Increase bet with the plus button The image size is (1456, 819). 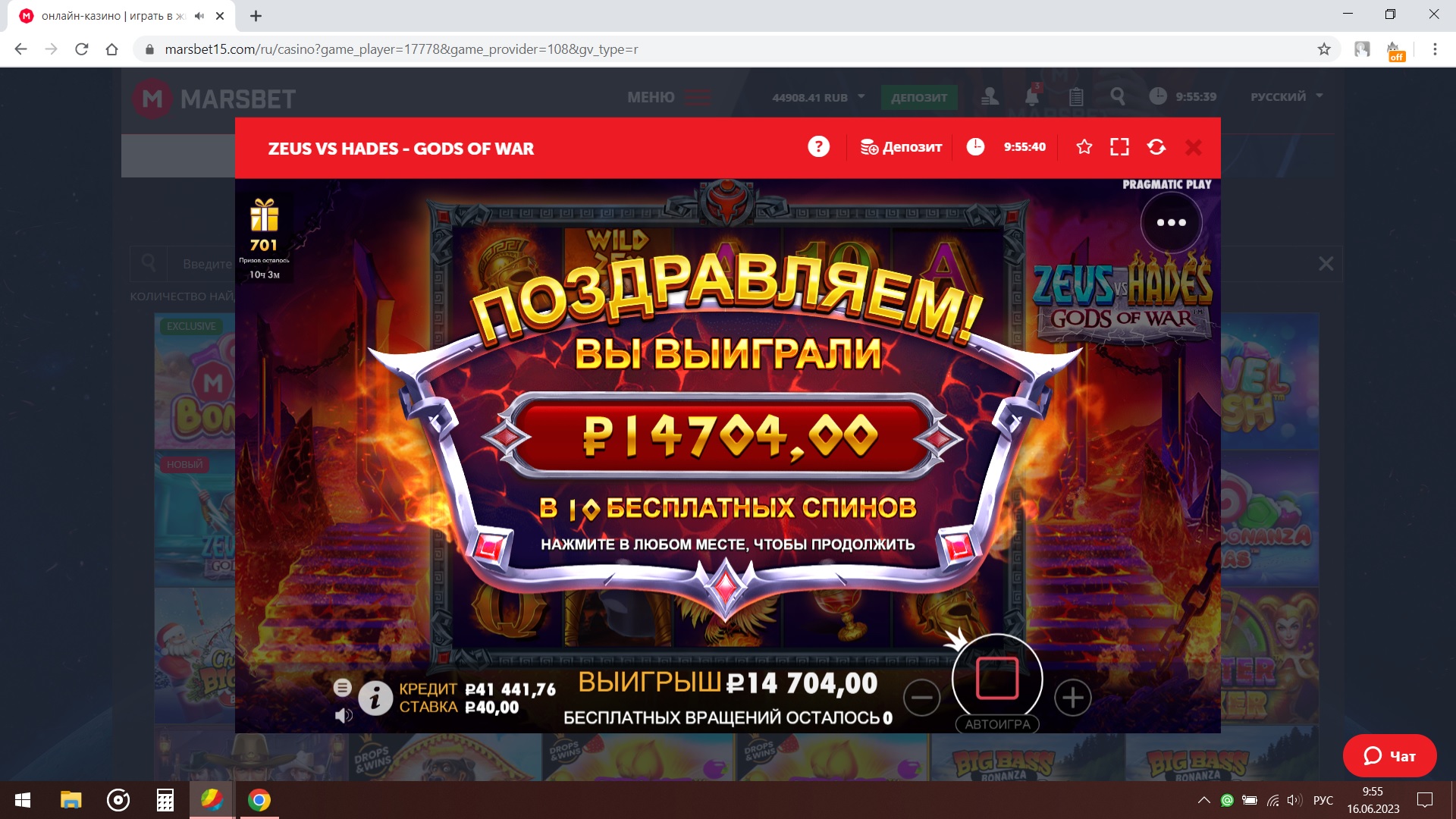point(1073,698)
